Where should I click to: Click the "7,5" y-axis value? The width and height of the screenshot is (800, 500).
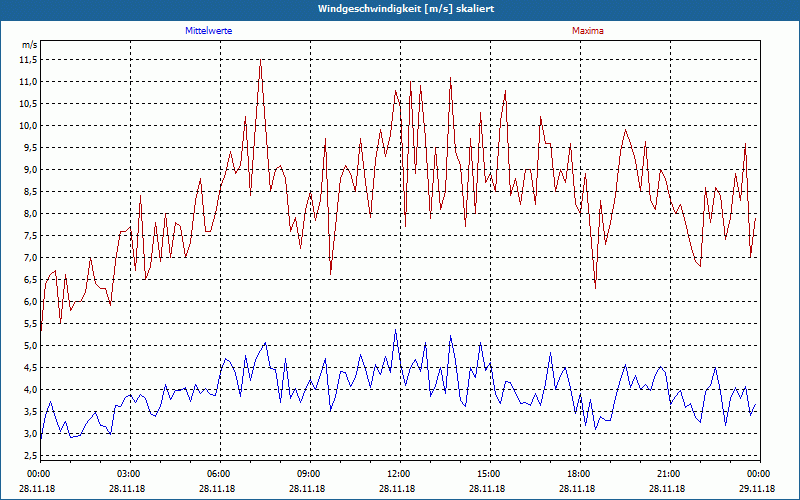31,235
